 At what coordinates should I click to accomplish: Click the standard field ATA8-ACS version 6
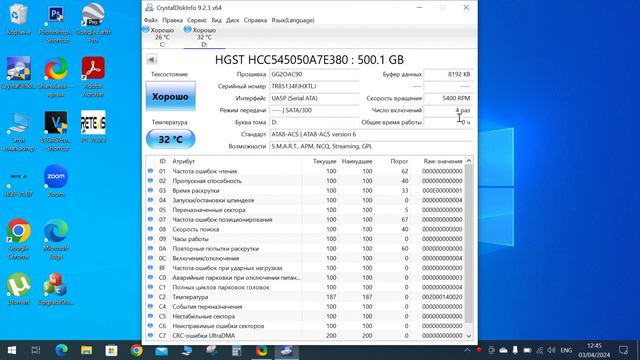point(371,134)
